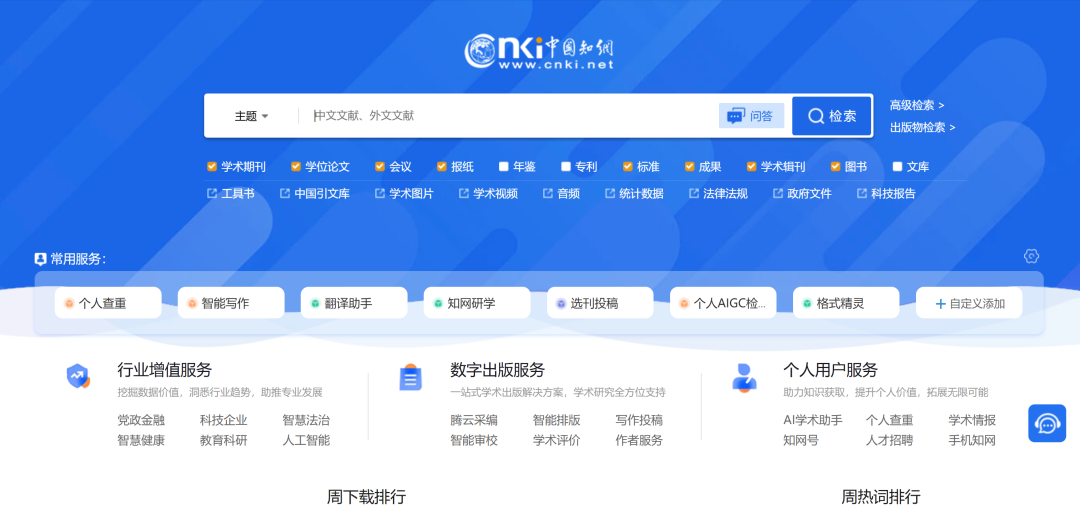Screen dimensions: 1080x516
Task: Open 法律法规 external link icon
Action: tap(694, 194)
